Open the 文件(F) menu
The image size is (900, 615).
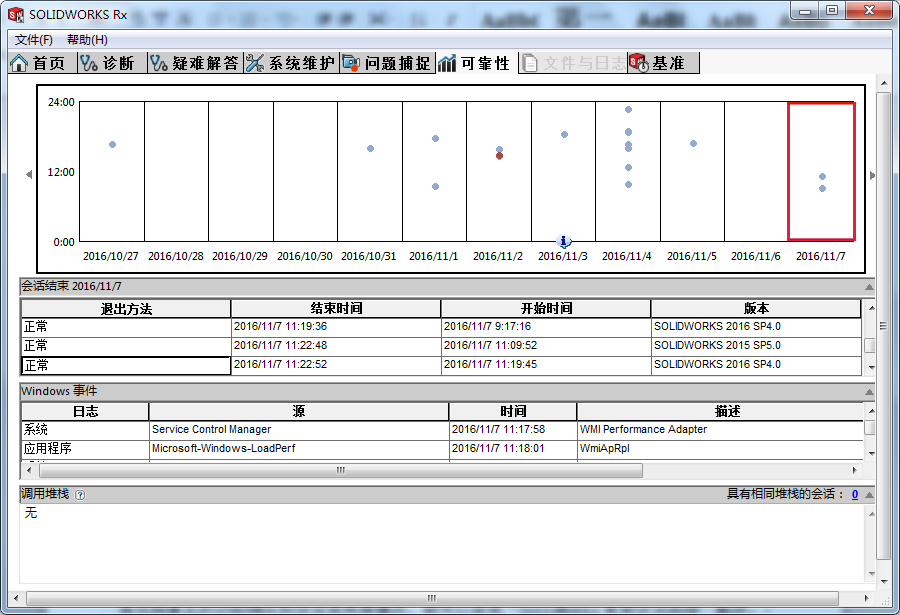[x=34, y=40]
